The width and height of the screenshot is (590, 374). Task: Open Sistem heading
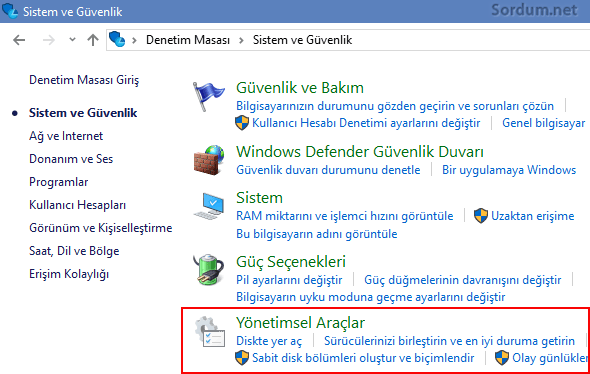(x=259, y=198)
